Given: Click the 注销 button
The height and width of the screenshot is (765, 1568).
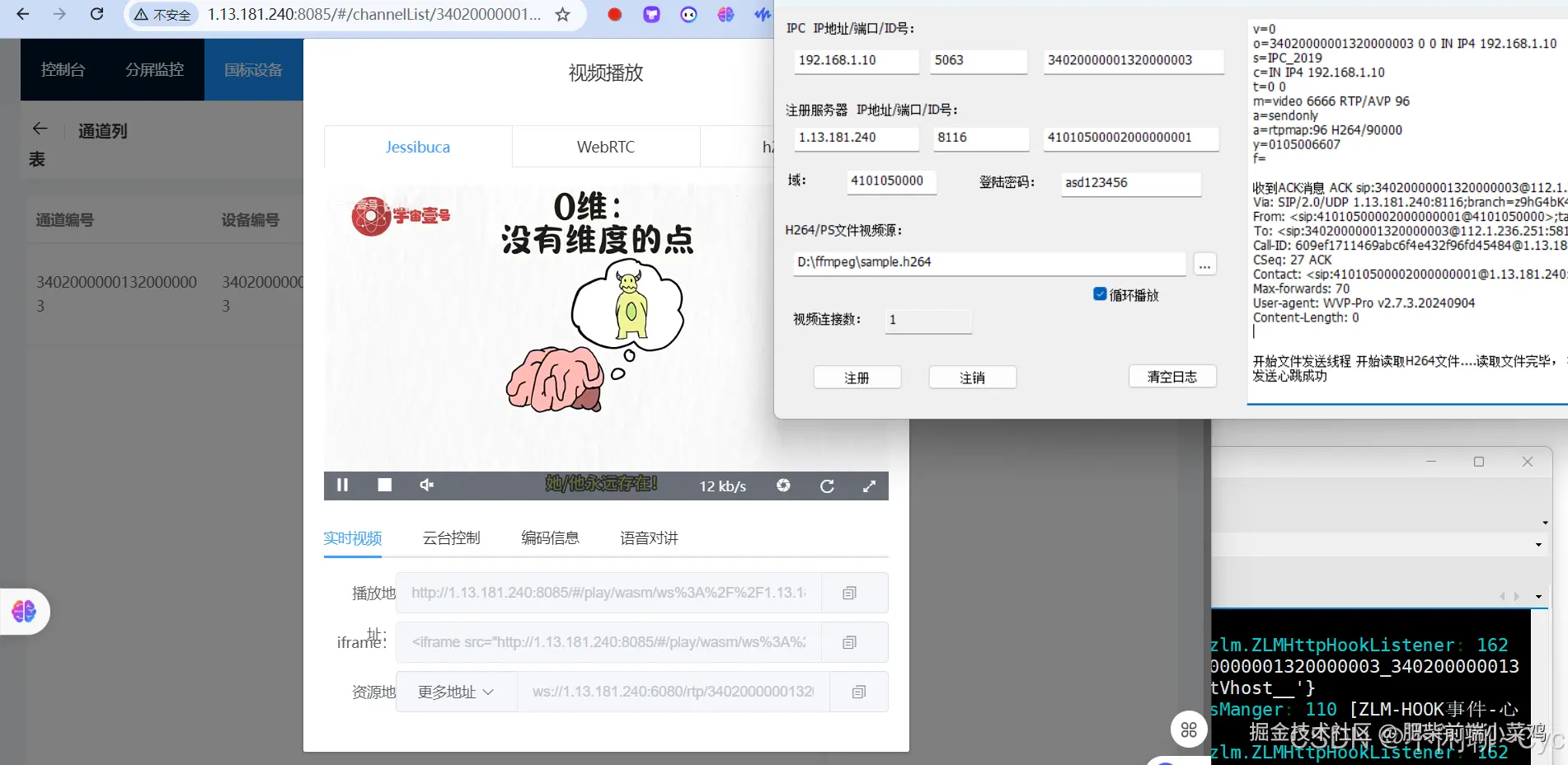Looking at the screenshot, I should 973,378.
